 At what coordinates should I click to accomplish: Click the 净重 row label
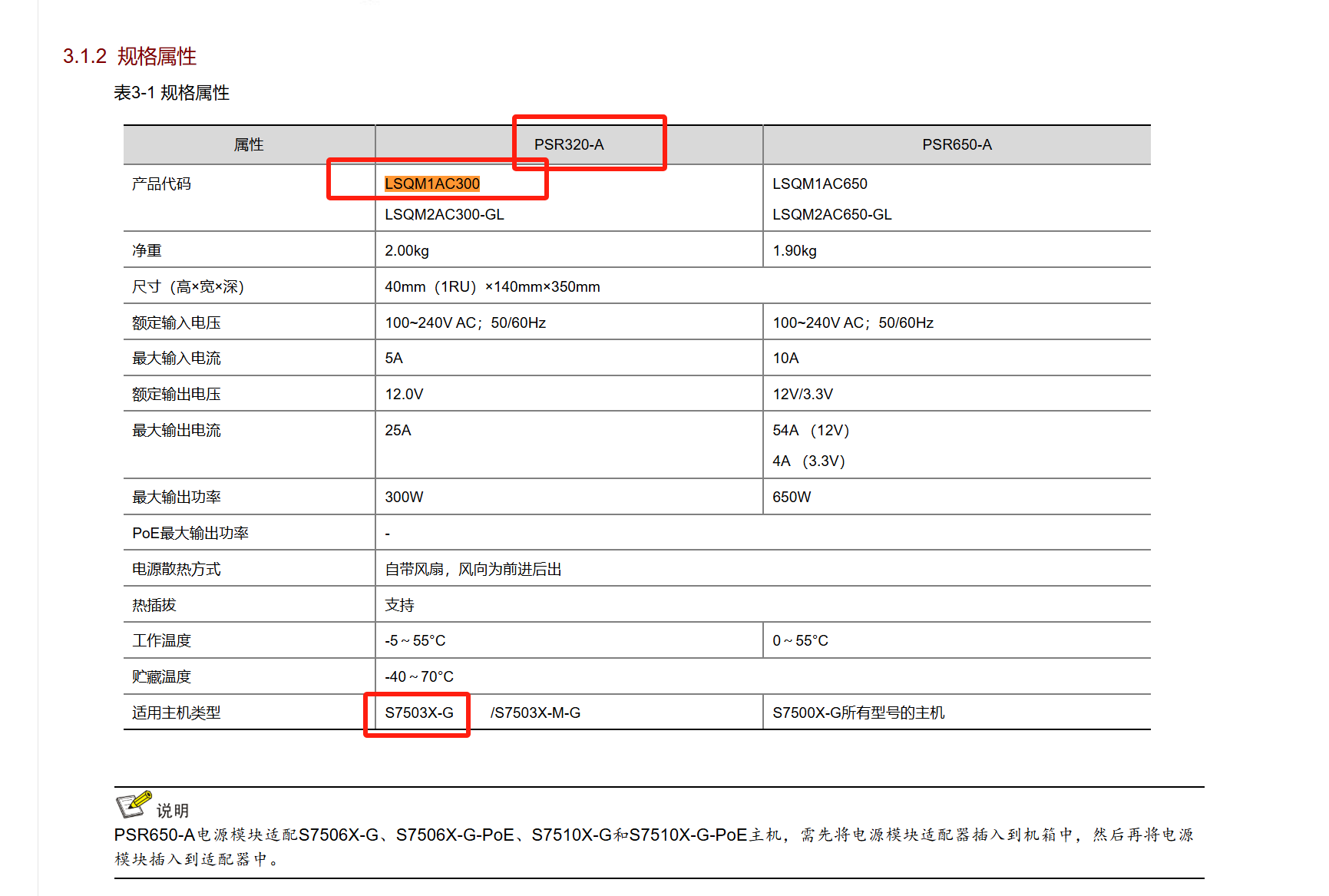point(147,250)
